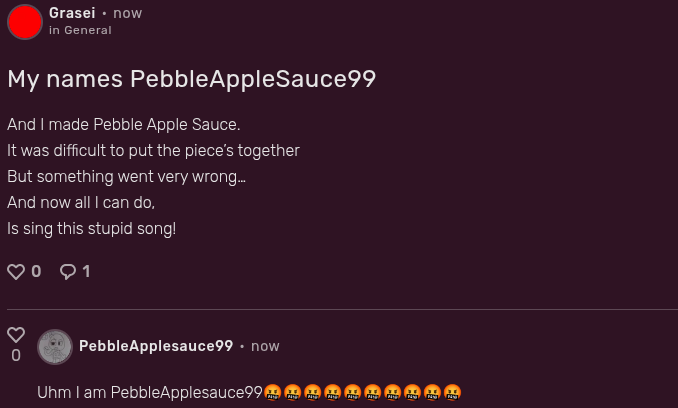Click the comment count "1" on the post
This screenshot has height=408, width=678.
(x=86, y=271)
